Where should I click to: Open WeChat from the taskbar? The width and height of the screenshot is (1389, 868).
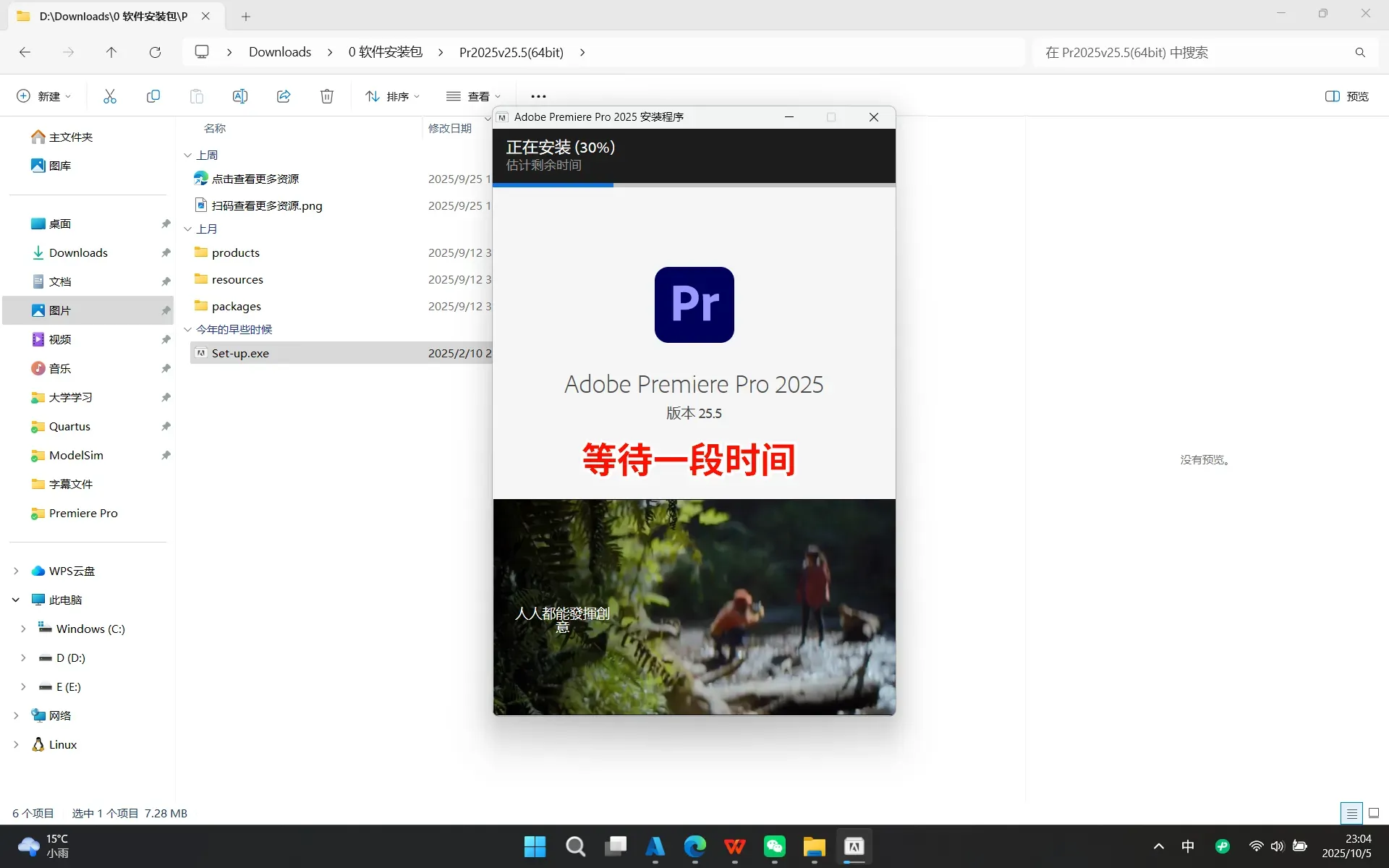coord(774,846)
